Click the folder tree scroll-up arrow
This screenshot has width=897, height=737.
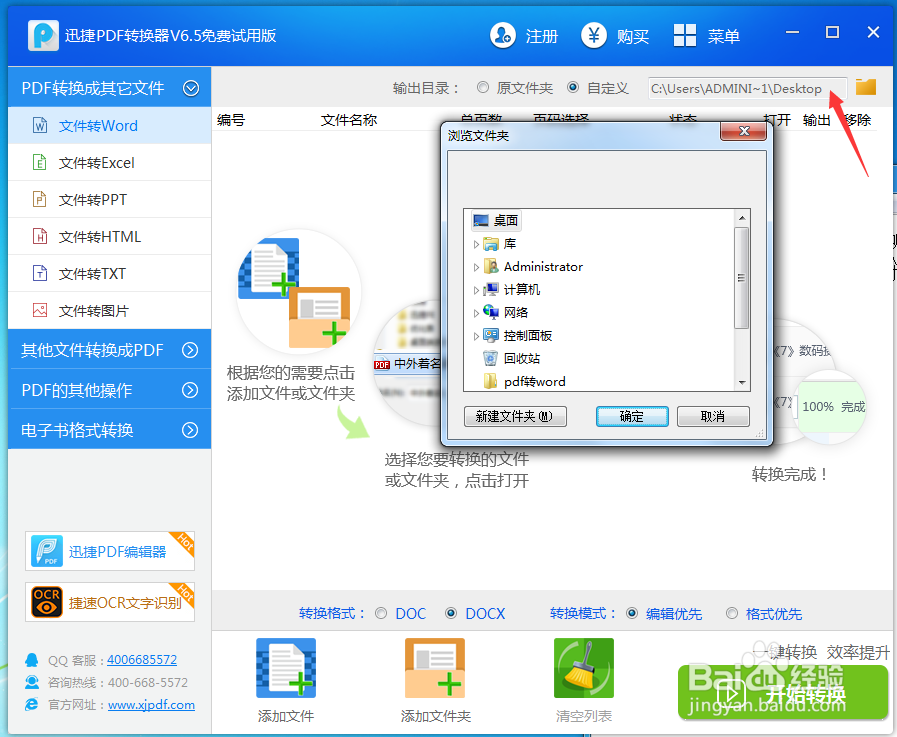click(x=741, y=217)
